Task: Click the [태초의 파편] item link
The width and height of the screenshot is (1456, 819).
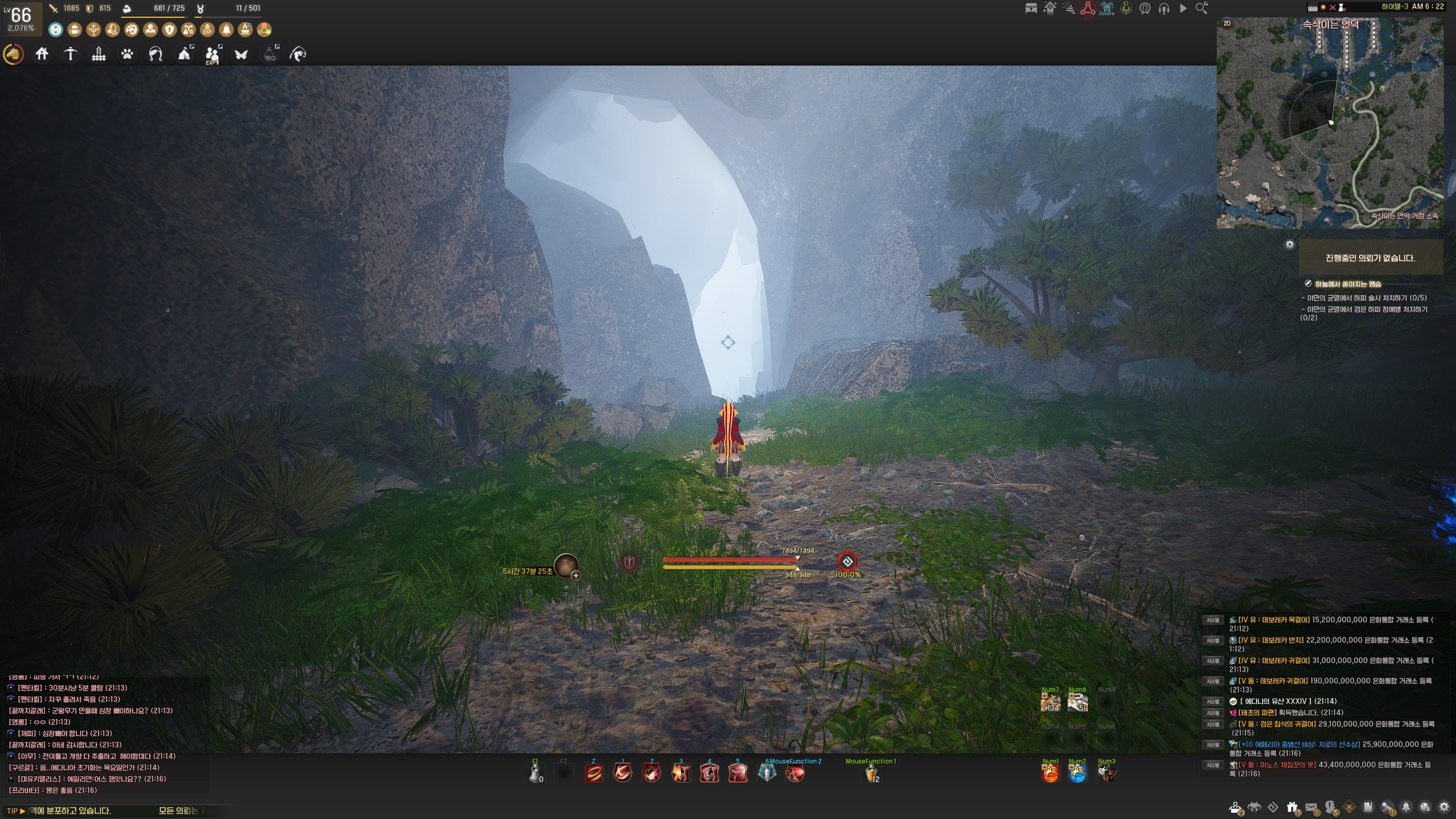Action: click(1257, 713)
